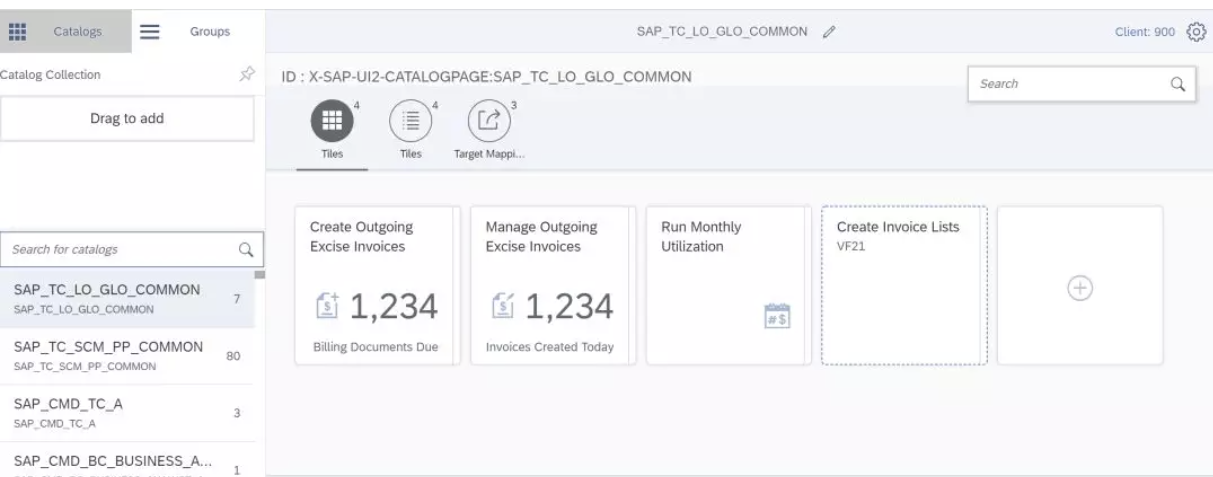
Task: Click the Client: 900 label
Action: coord(1146,31)
